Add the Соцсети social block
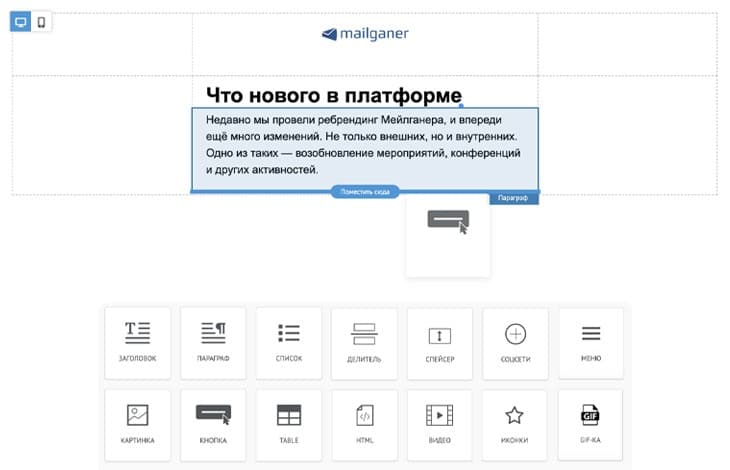 [515, 342]
